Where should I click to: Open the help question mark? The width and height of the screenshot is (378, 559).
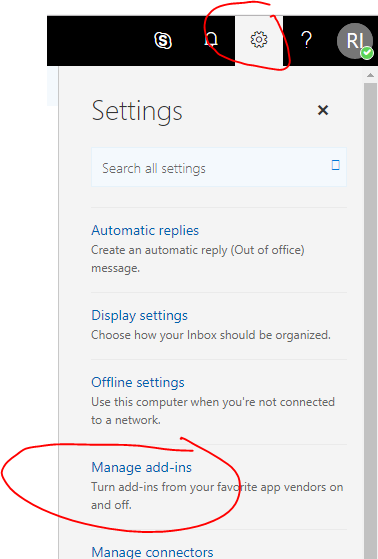coord(306,40)
